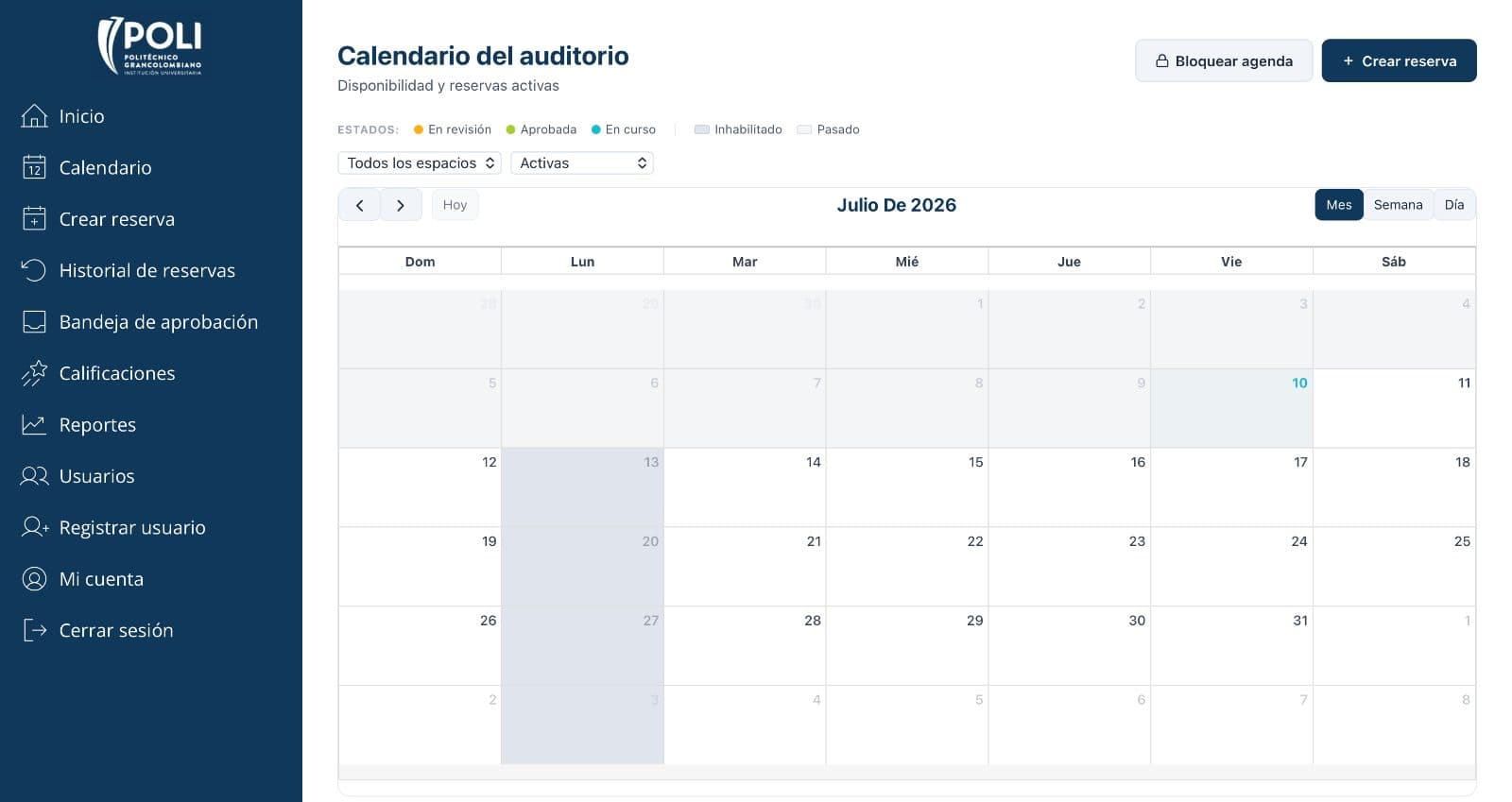Click the Registrar usuario add-person icon
The height and width of the screenshot is (802, 1512).
coord(35,527)
